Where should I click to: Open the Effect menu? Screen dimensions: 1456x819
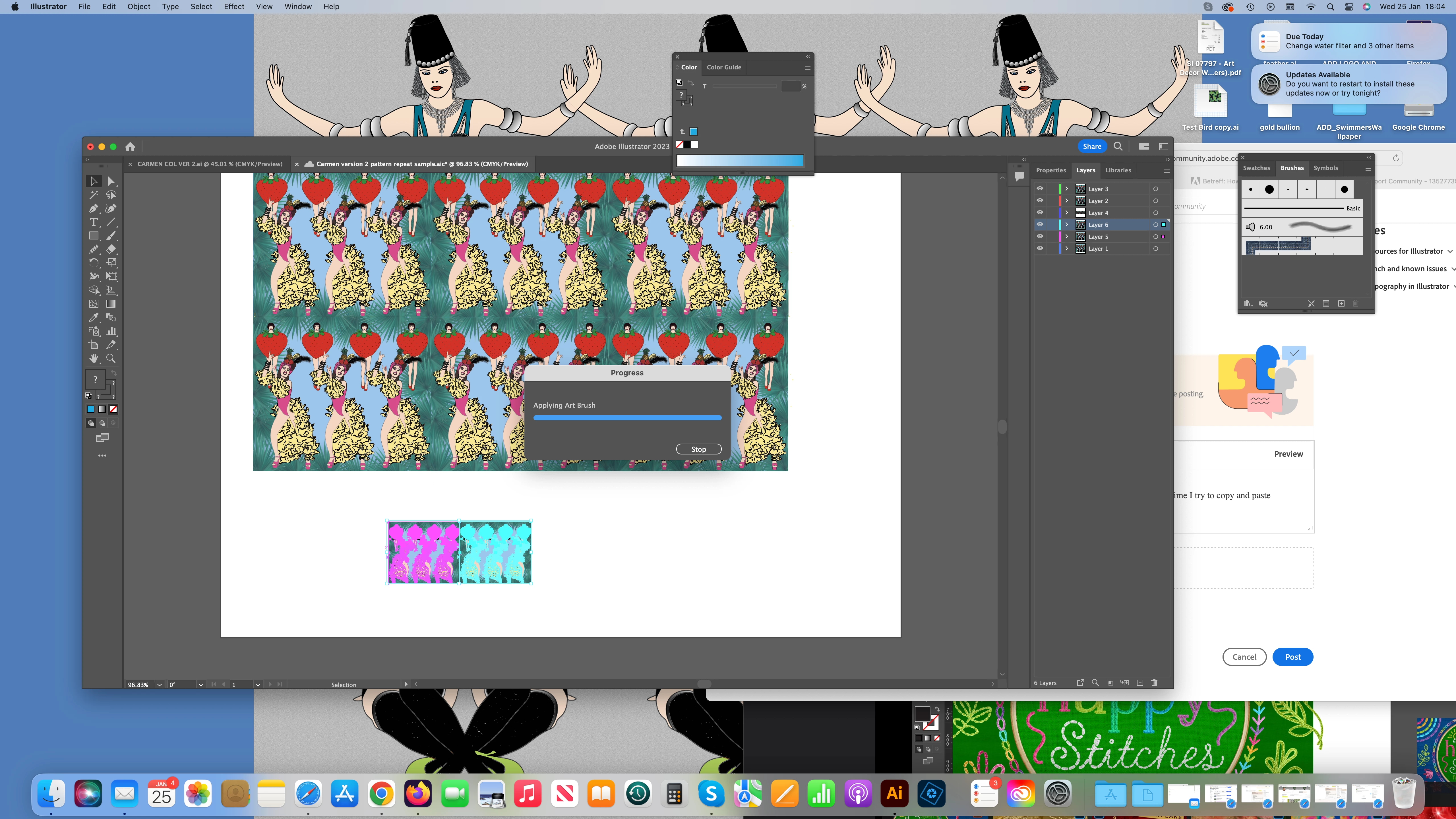pos(234,7)
